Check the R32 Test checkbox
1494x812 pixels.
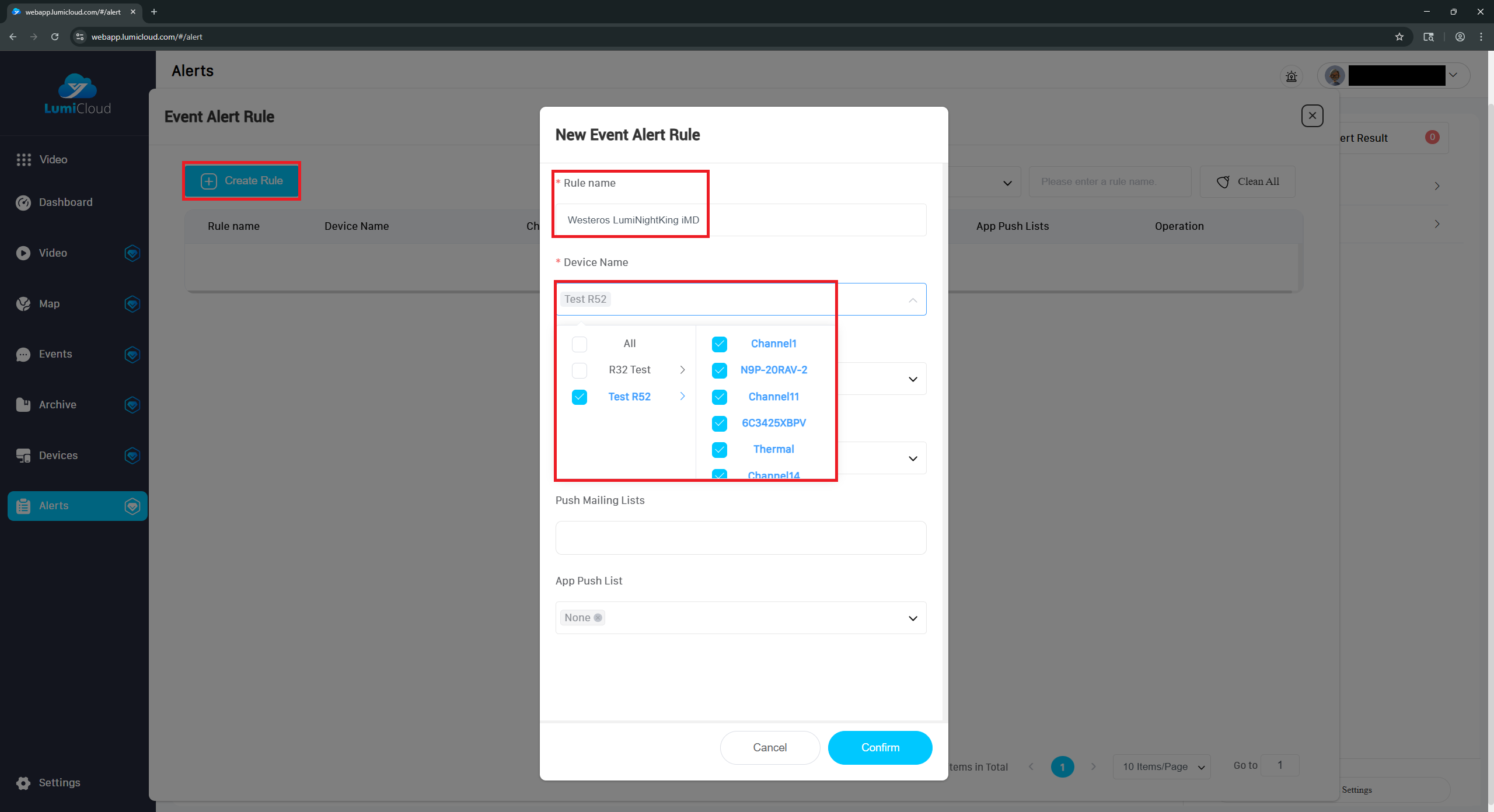579,370
